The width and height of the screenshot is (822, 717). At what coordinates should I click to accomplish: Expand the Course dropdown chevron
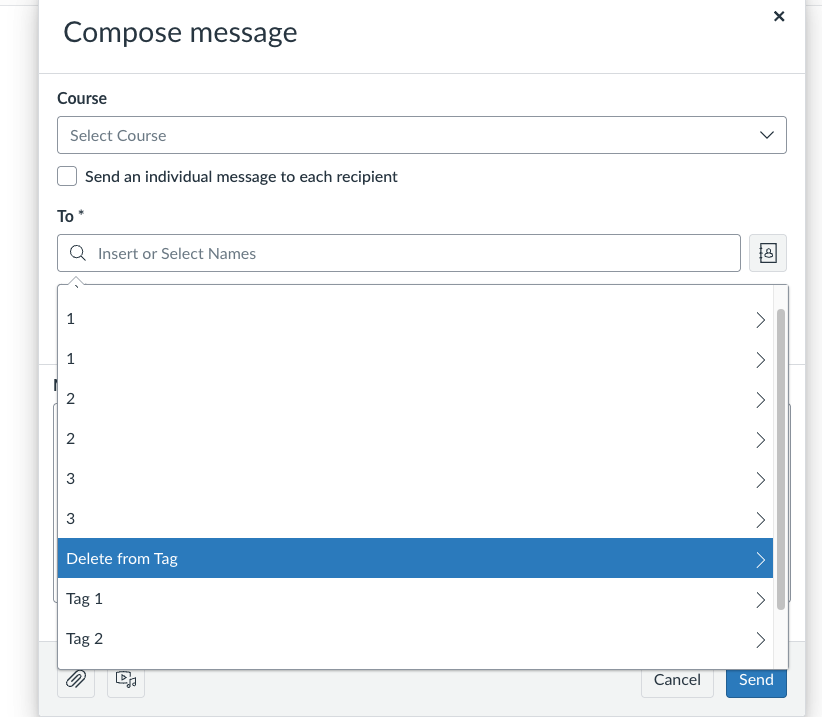pyautogui.click(x=767, y=135)
